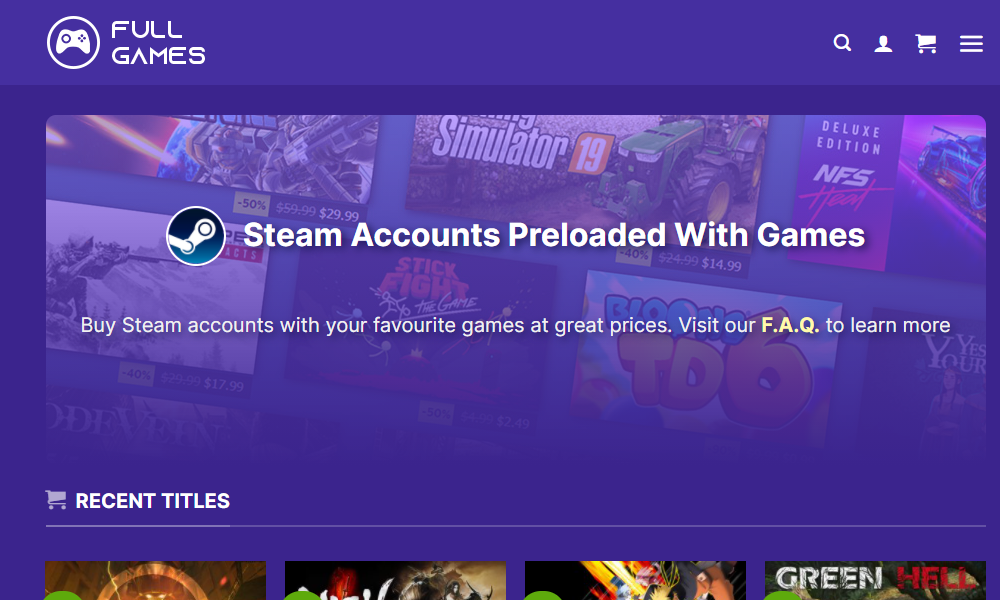Click the green badge on Green Hell thumbnail
This screenshot has height=600, width=1000.
(x=783, y=596)
